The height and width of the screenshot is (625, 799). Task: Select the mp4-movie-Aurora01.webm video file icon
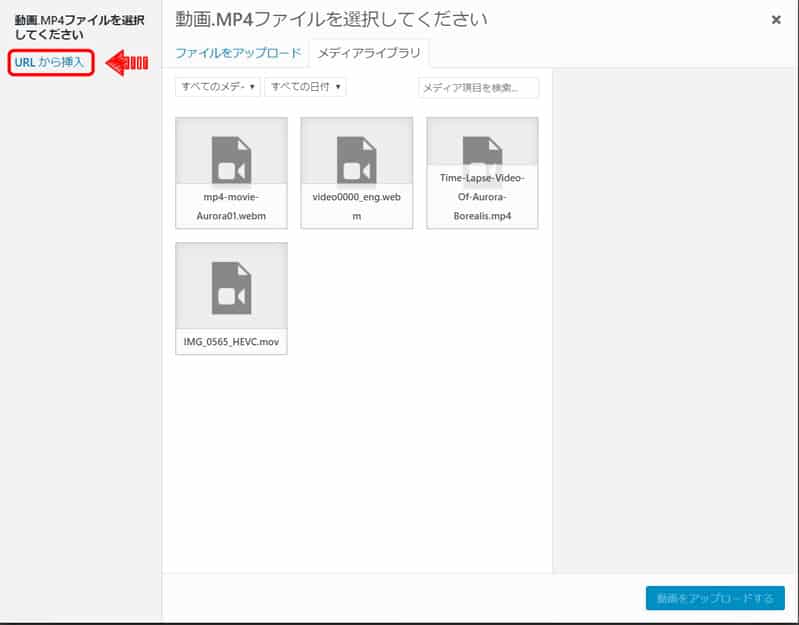[x=231, y=158]
